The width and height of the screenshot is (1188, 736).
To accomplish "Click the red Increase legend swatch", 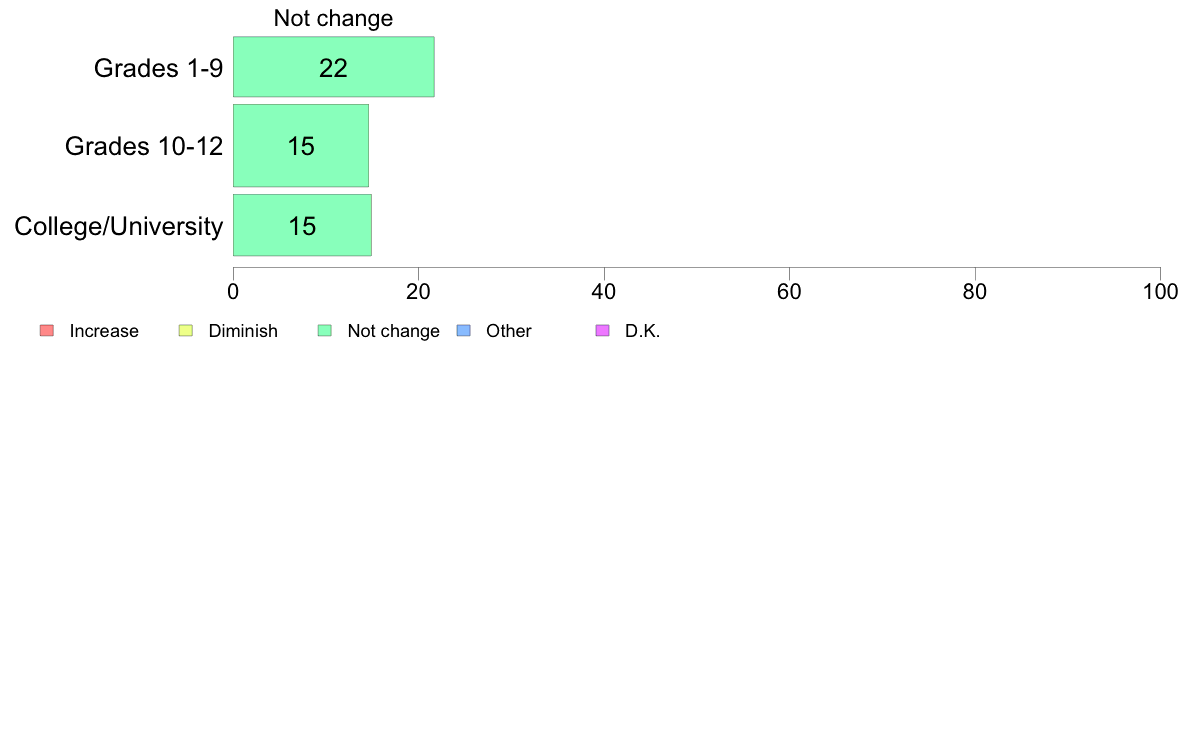I will [x=47, y=330].
